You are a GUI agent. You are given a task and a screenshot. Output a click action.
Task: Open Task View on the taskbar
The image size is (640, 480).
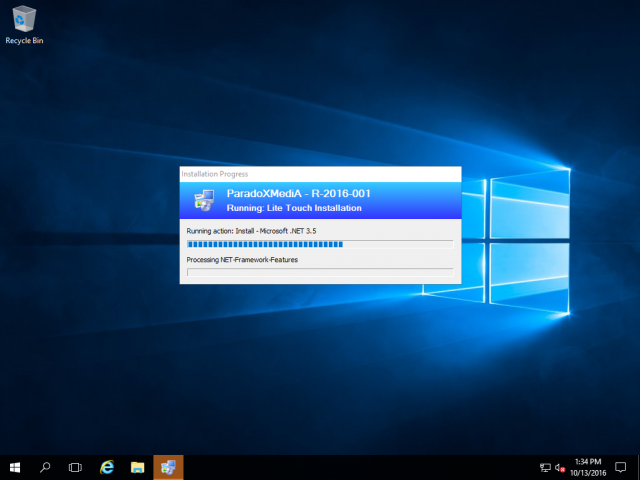pos(75,467)
